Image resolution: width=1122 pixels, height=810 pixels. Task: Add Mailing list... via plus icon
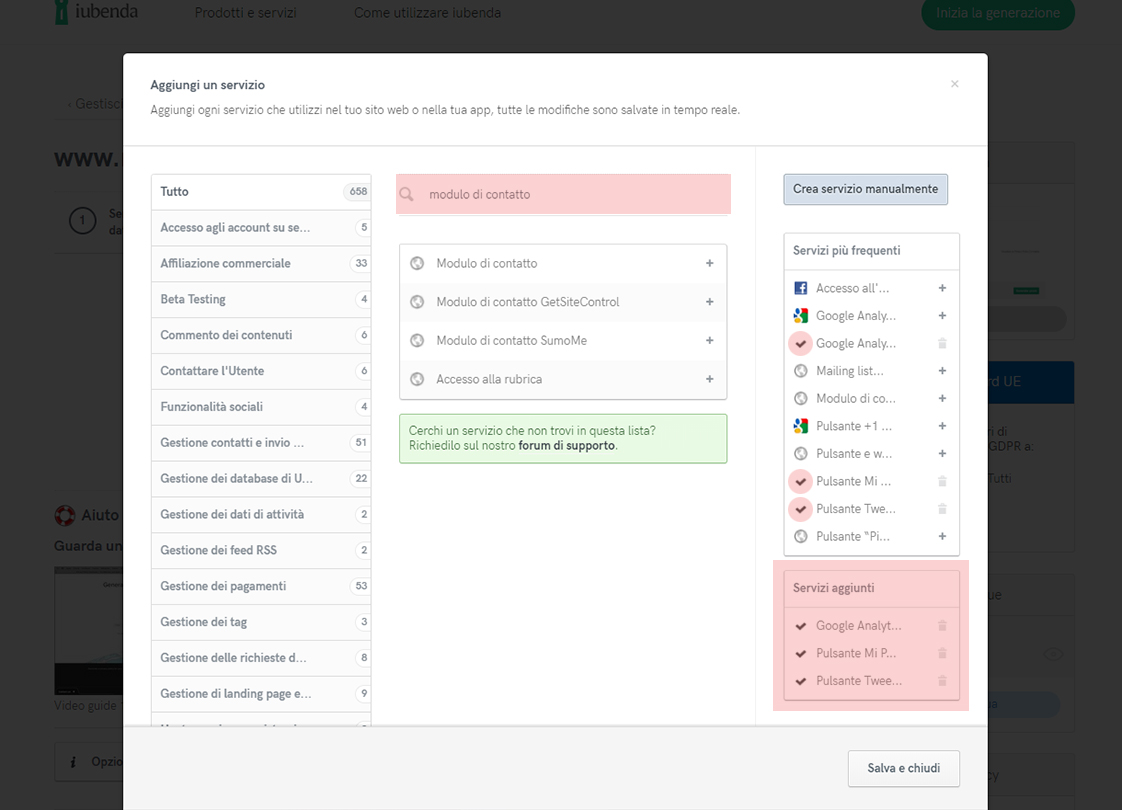coord(942,371)
